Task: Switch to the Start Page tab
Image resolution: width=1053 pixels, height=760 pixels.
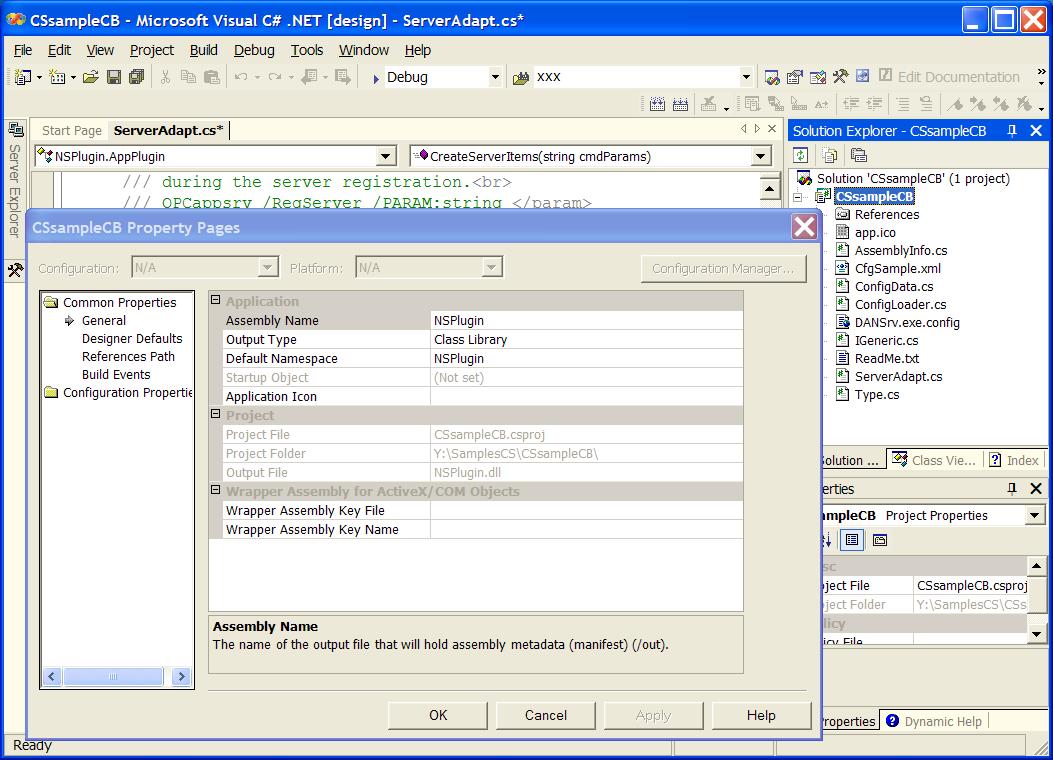Action: pyautogui.click(x=71, y=130)
